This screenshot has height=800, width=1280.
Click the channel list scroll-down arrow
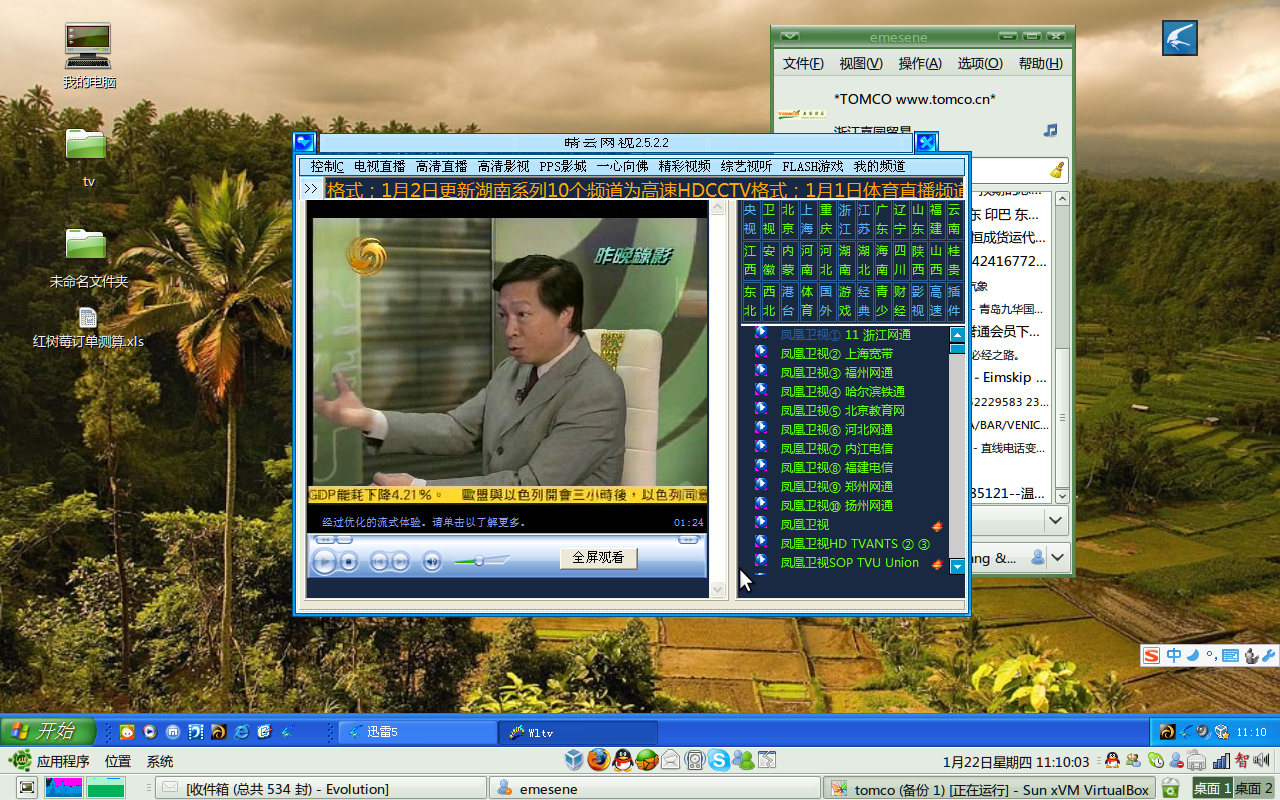coord(957,566)
